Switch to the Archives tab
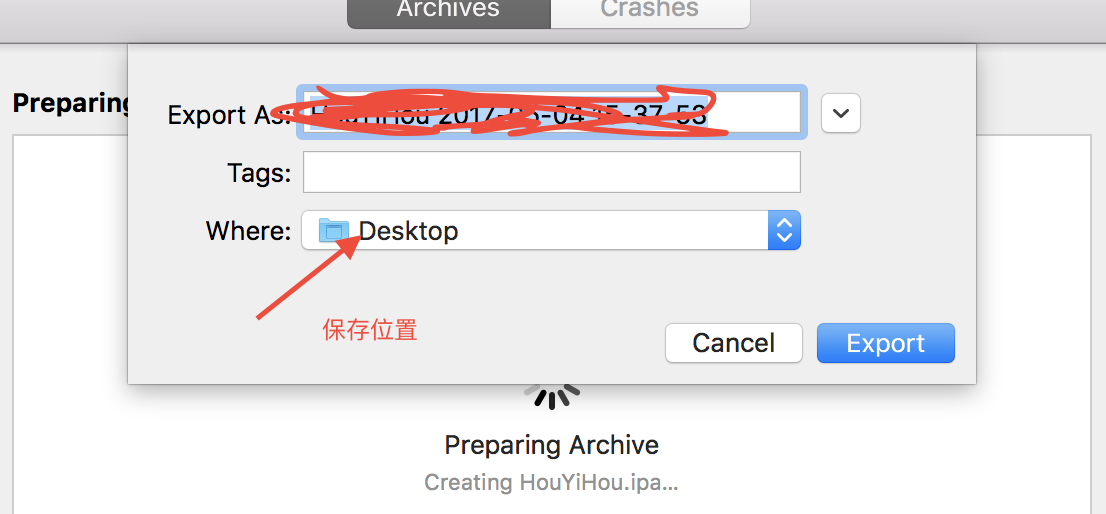Image resolution: width=1106 pixels, height=514 pixels. coord(449,12)
